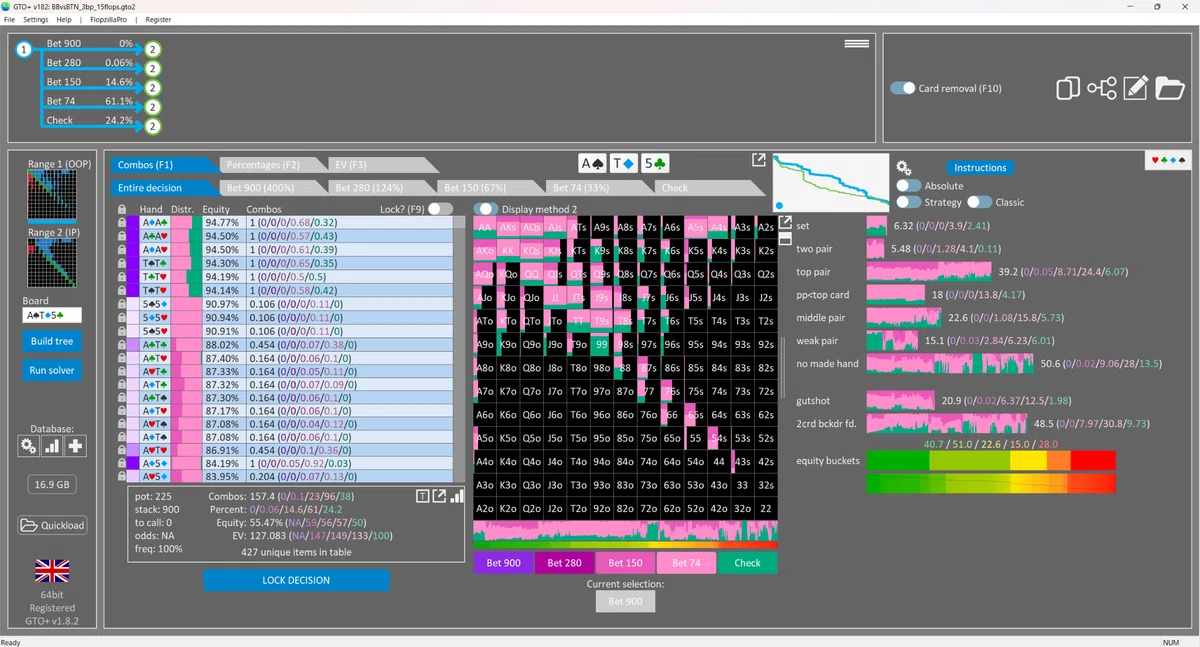Open the Database settings gear icon

click(29, 446)
